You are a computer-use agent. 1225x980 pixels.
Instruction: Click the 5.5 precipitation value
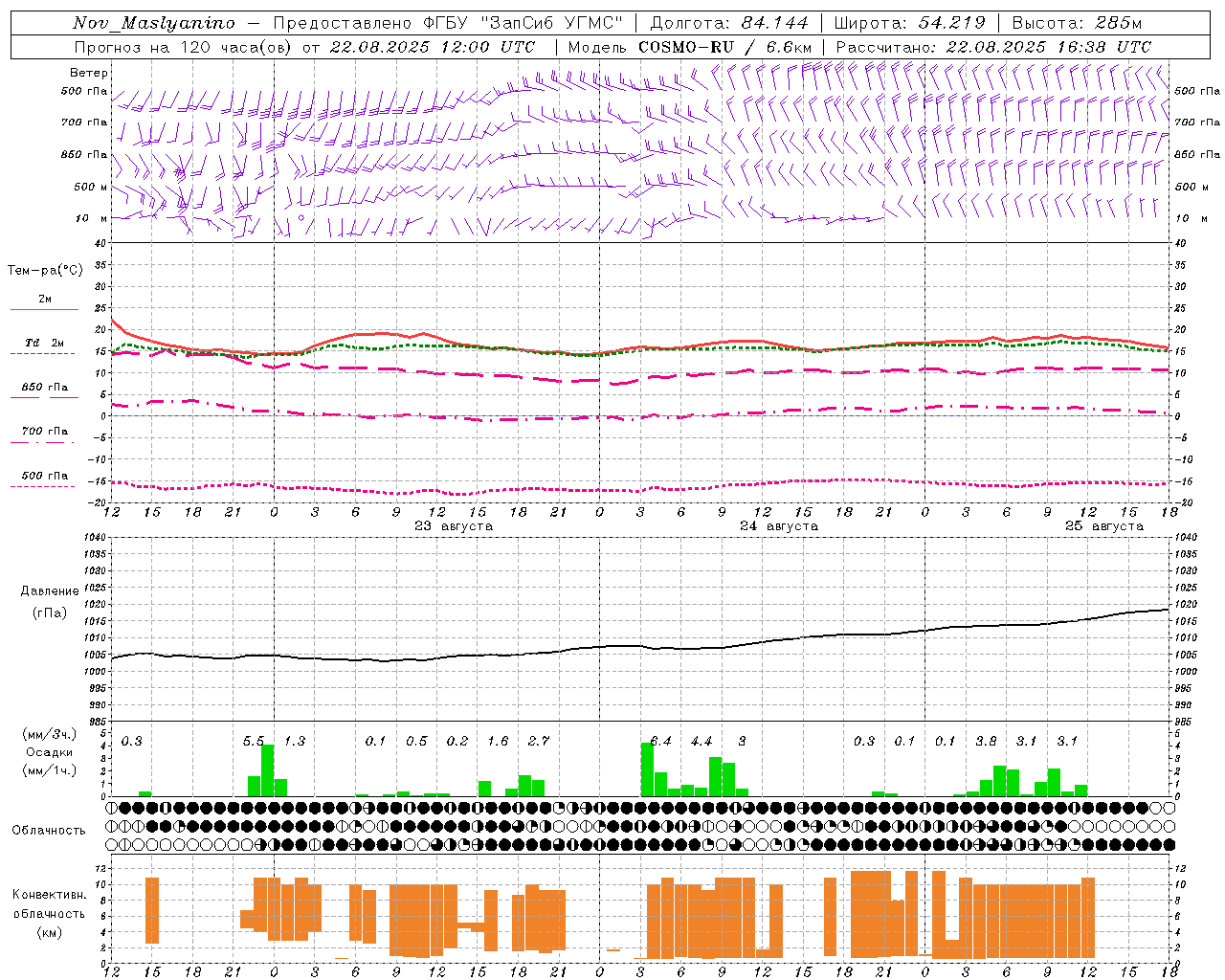point(254,742)
